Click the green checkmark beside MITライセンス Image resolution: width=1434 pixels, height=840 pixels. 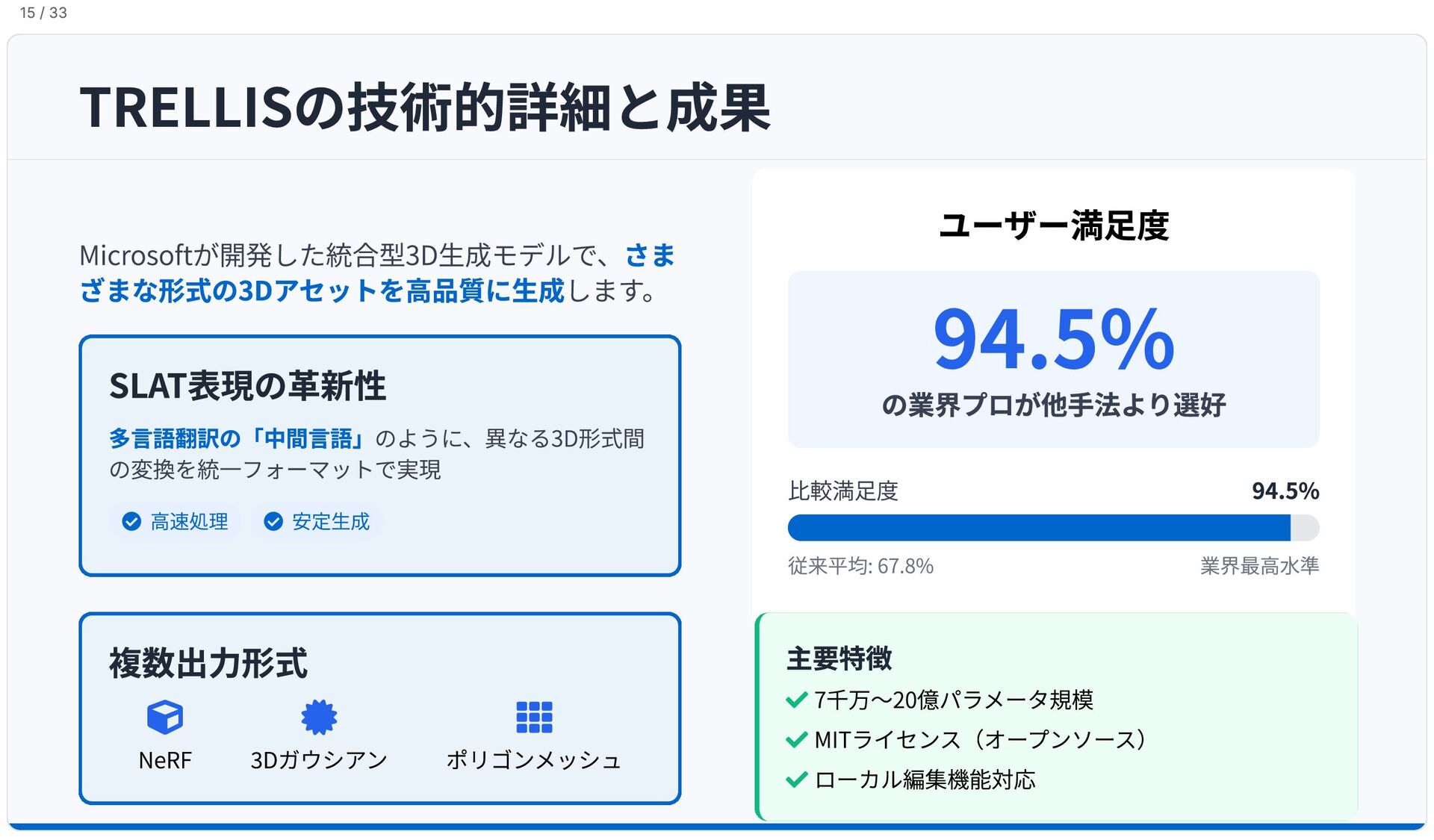tap(797, 740)
